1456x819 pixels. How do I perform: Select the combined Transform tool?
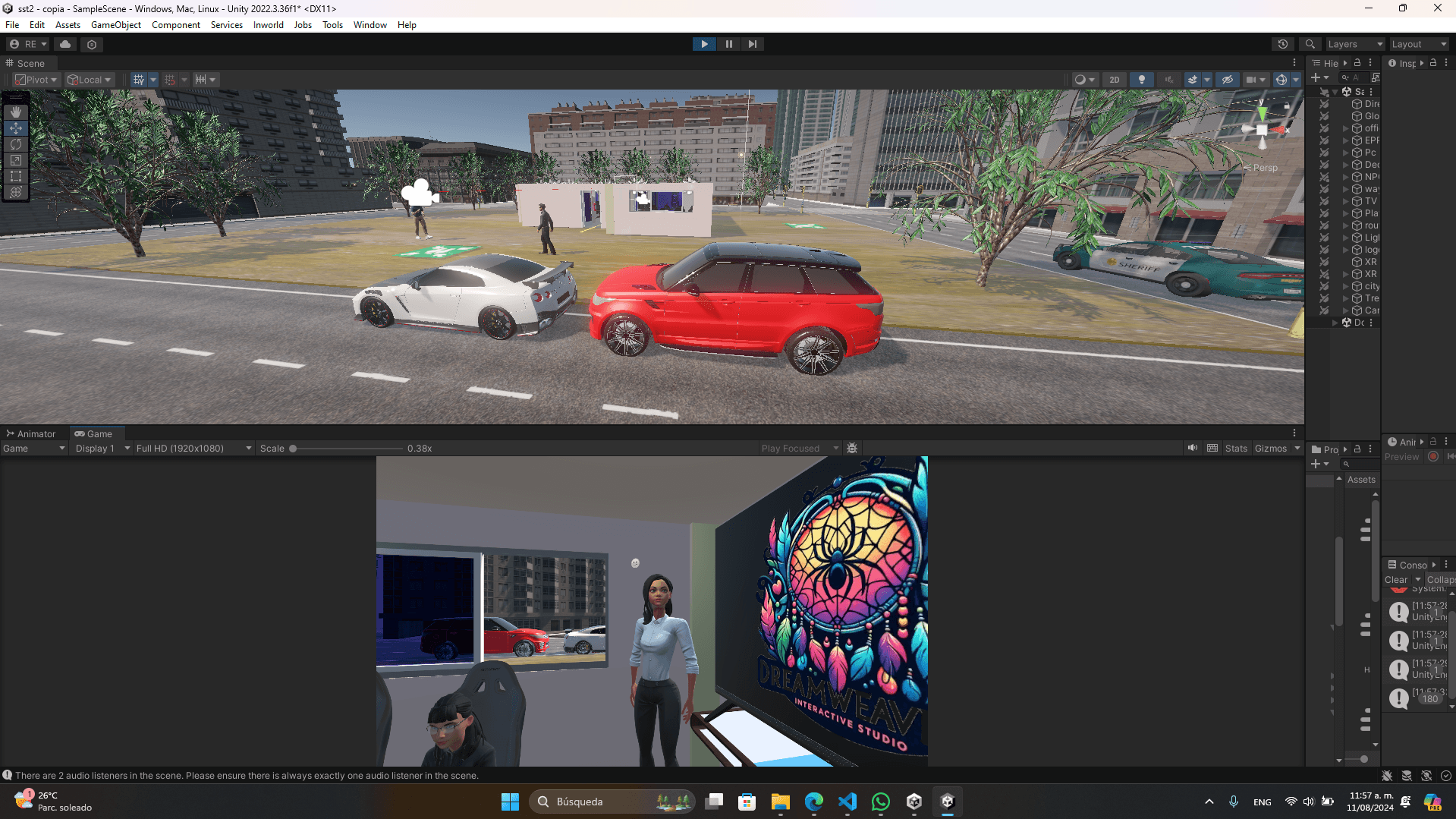[x=16, y=192]
